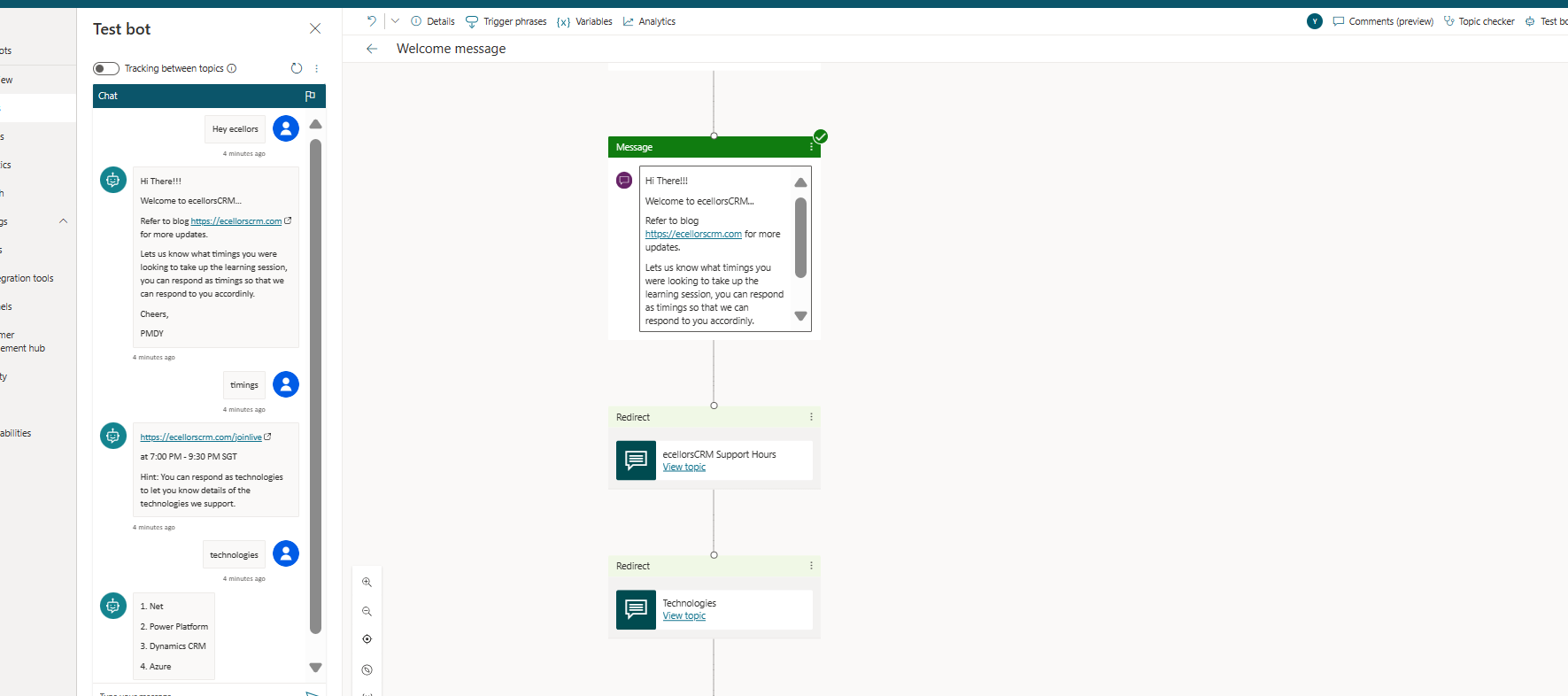Open View topic for ecellorsCRM Support Hours
1568x696 pixels.
tap(684, 468)
